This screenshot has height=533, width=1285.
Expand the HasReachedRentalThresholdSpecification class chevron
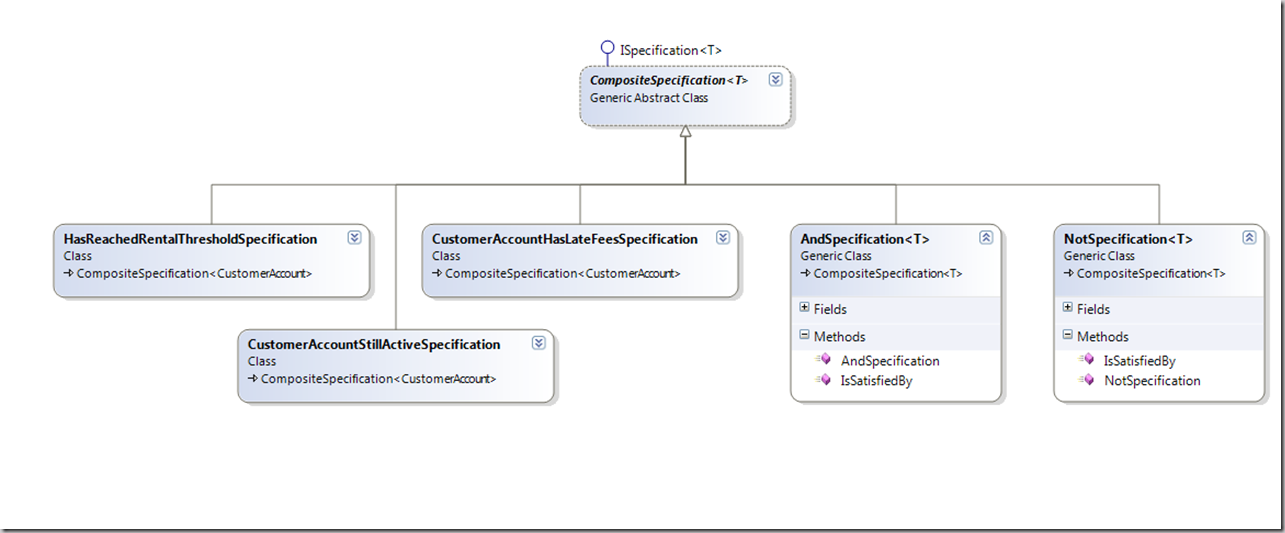click(x=354, y=238)
